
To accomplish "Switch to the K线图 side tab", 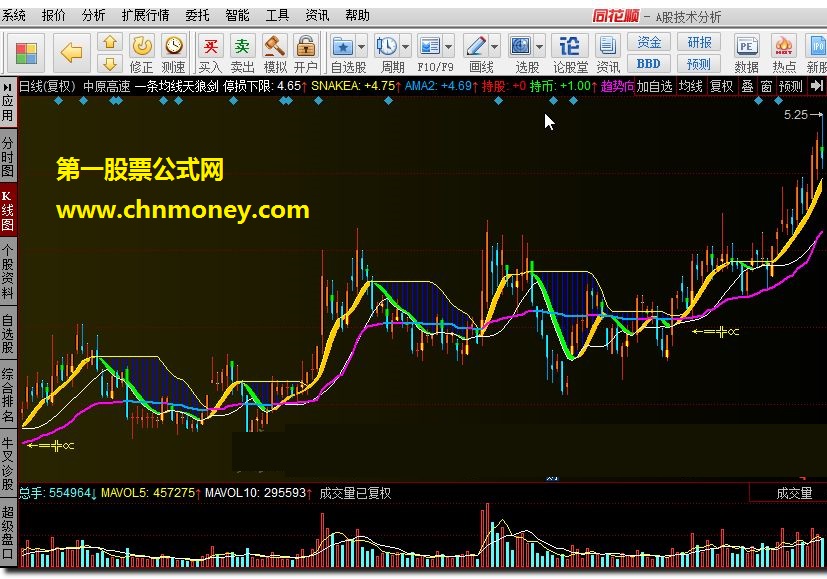I will [7, 210].
